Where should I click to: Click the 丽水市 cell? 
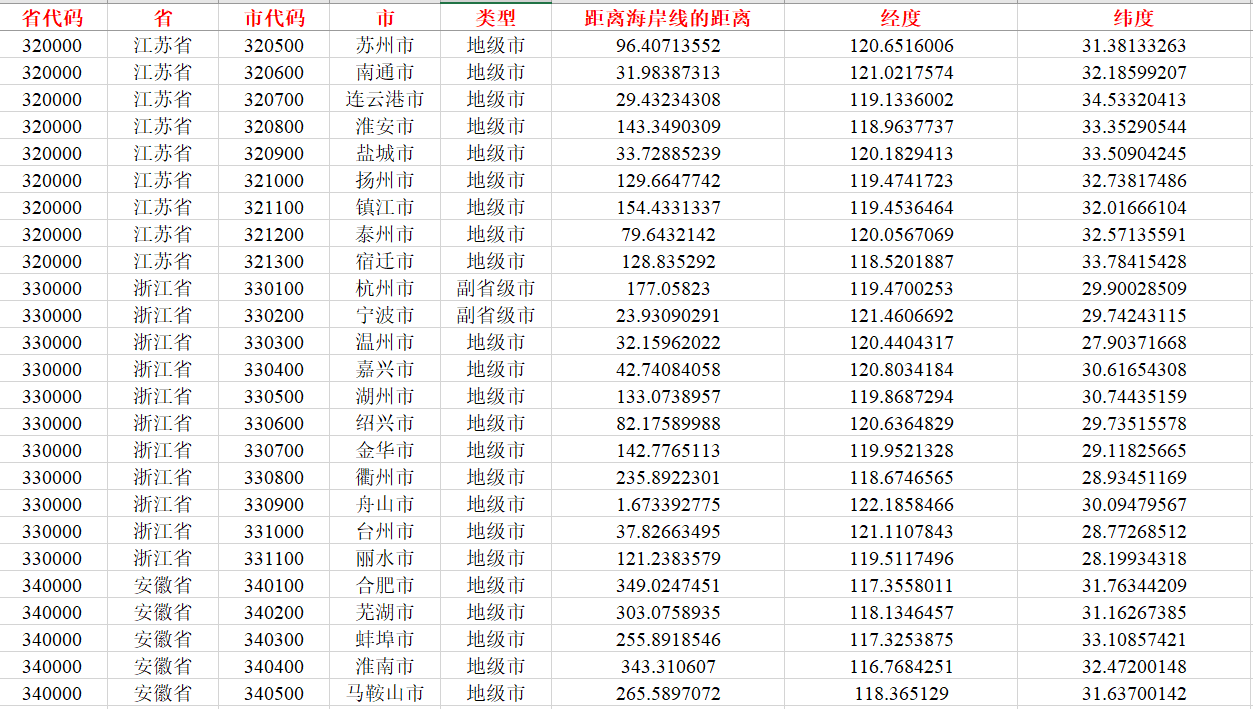[x=385, y=558]
